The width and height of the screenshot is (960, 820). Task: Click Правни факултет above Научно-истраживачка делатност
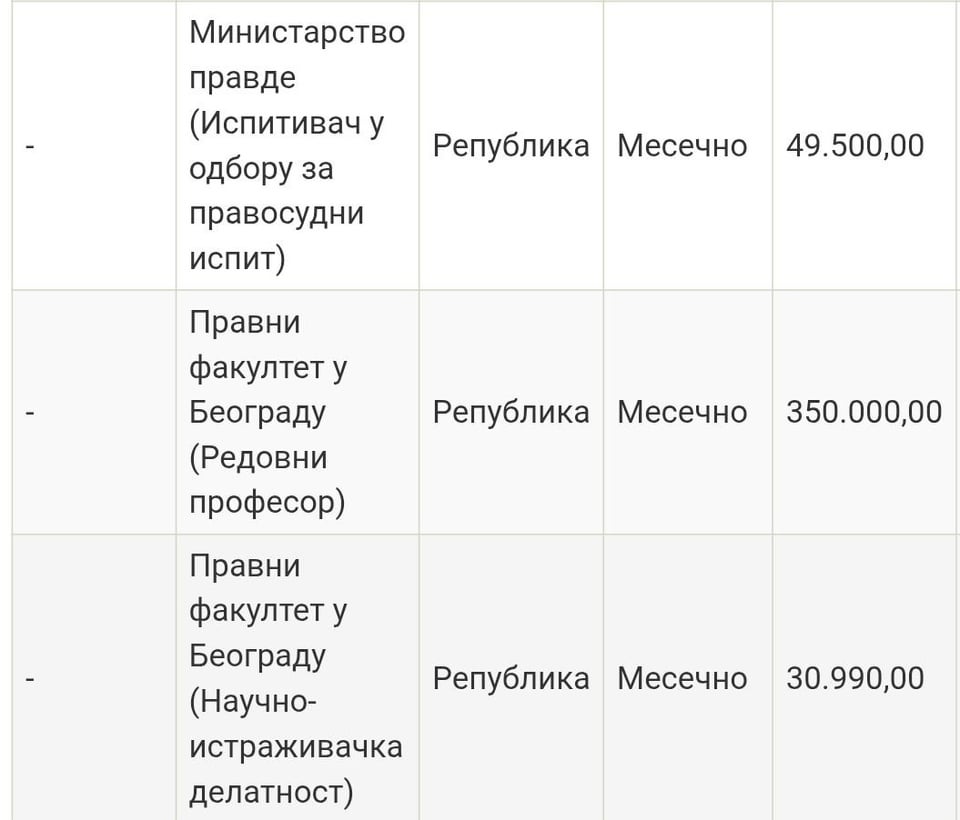267,588
